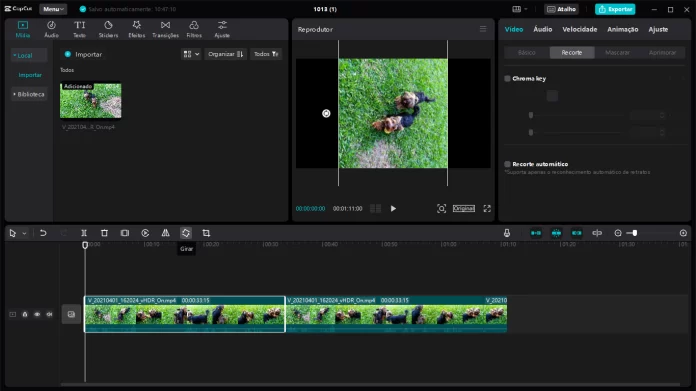
Task: Click the Importar media button
Action: coord(83,54)
